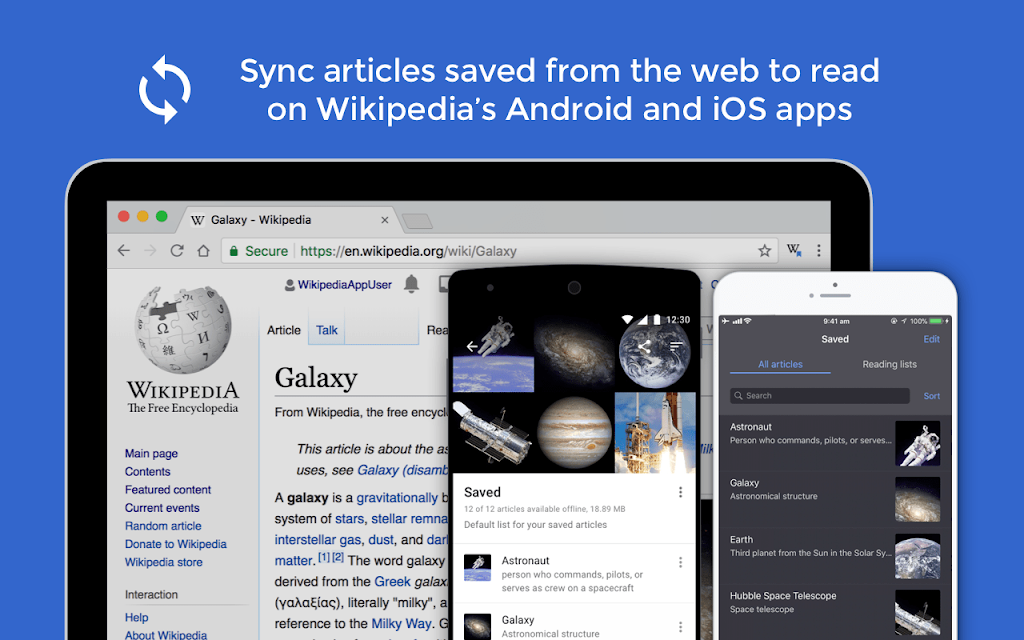Reload the Galaxy Wikipedia page
Screen dimensions: 1024x640
coord(177,251)
